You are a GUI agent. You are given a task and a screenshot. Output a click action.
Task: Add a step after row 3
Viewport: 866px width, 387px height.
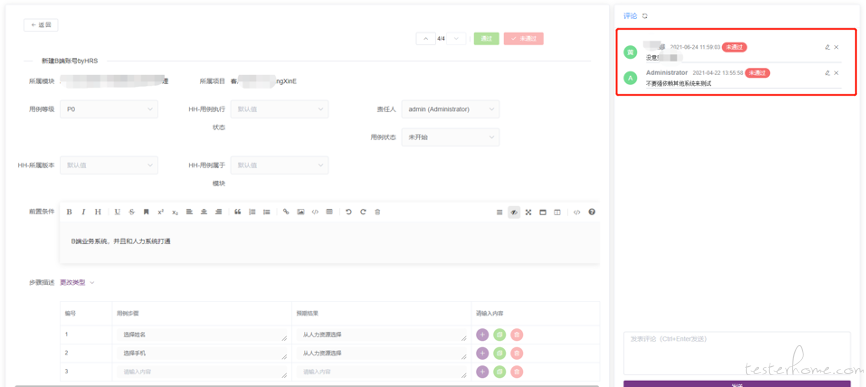coord(482,372)
